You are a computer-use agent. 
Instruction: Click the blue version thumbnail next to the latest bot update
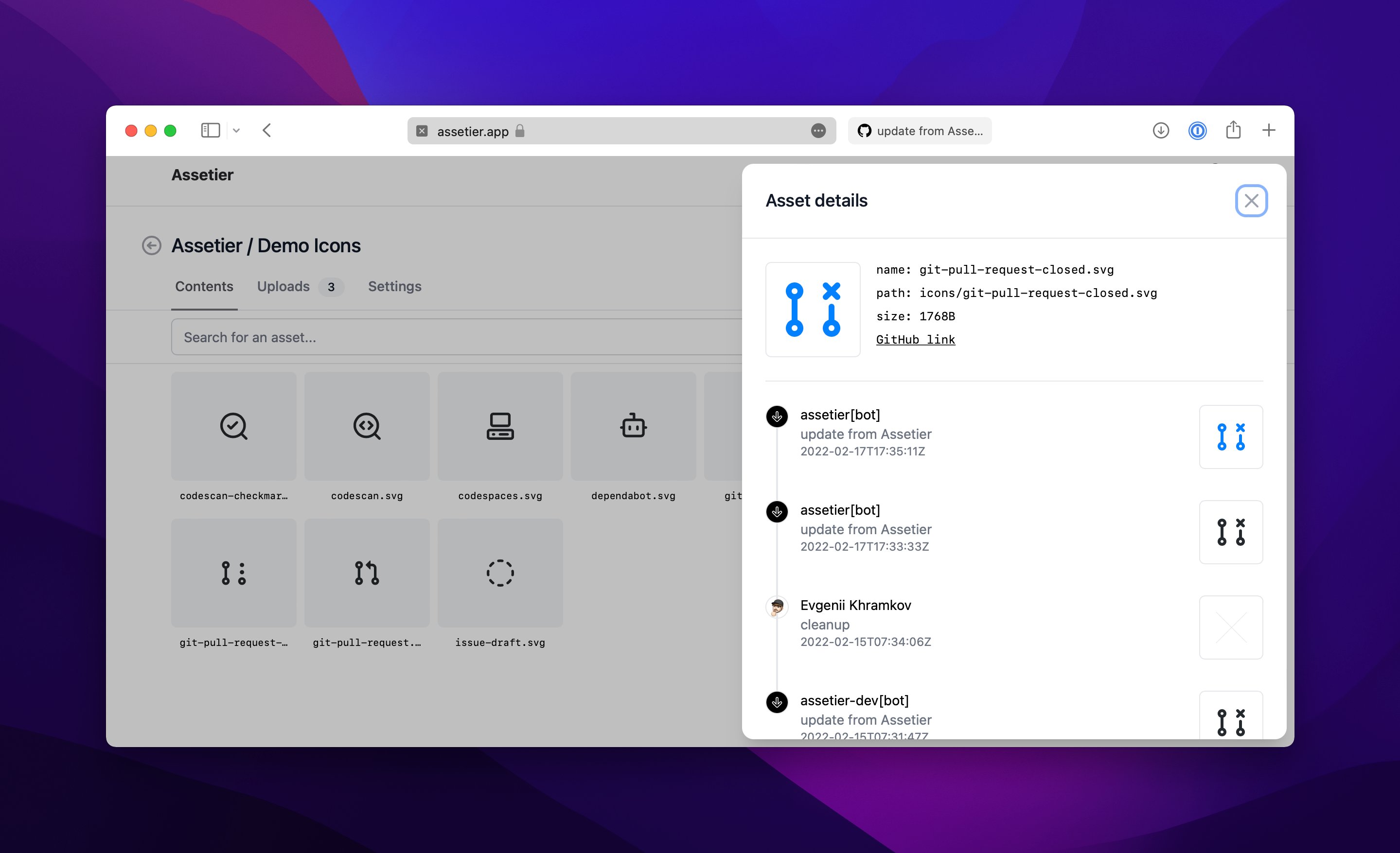tap(1231, 437)
